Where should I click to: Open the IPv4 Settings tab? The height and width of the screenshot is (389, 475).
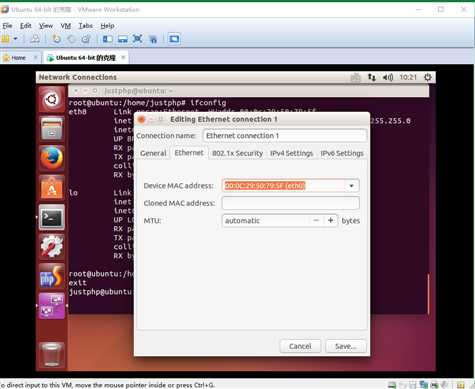291,153
